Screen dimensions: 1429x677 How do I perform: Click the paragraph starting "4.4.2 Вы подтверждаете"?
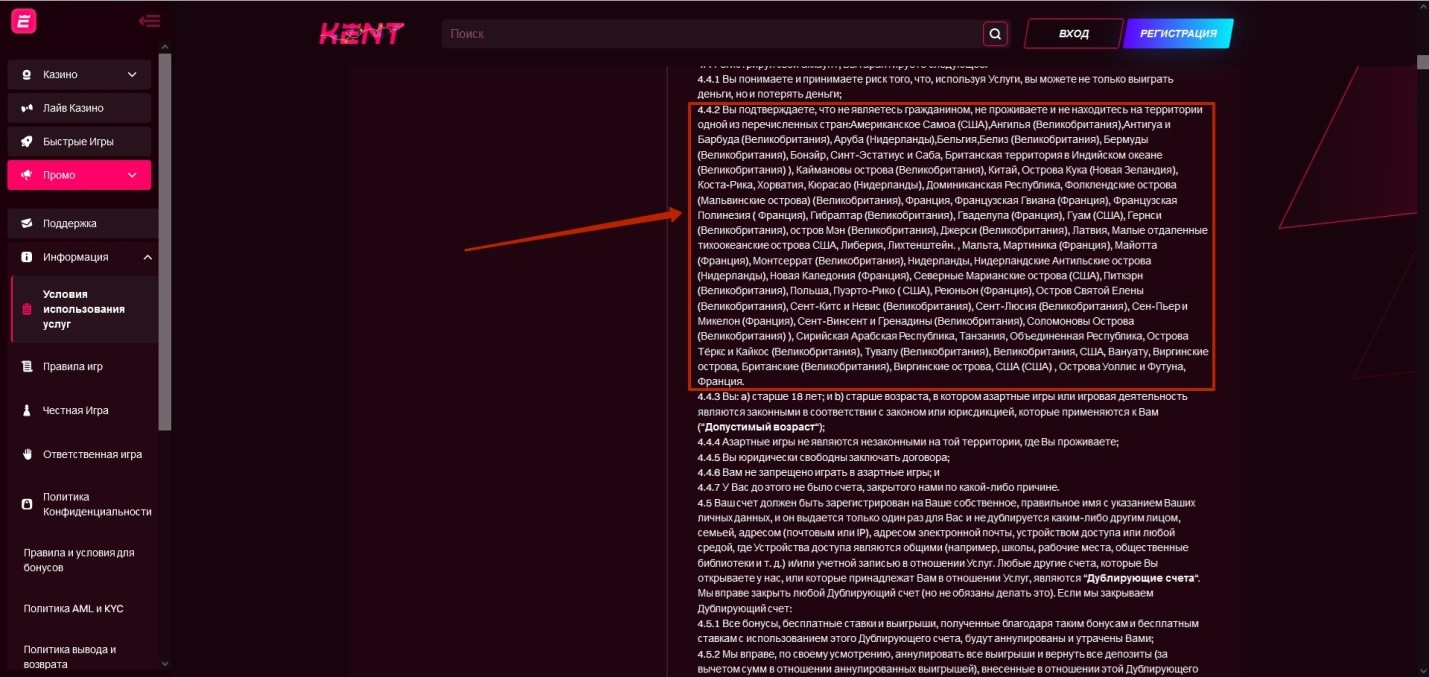click(x=952, y=245)
